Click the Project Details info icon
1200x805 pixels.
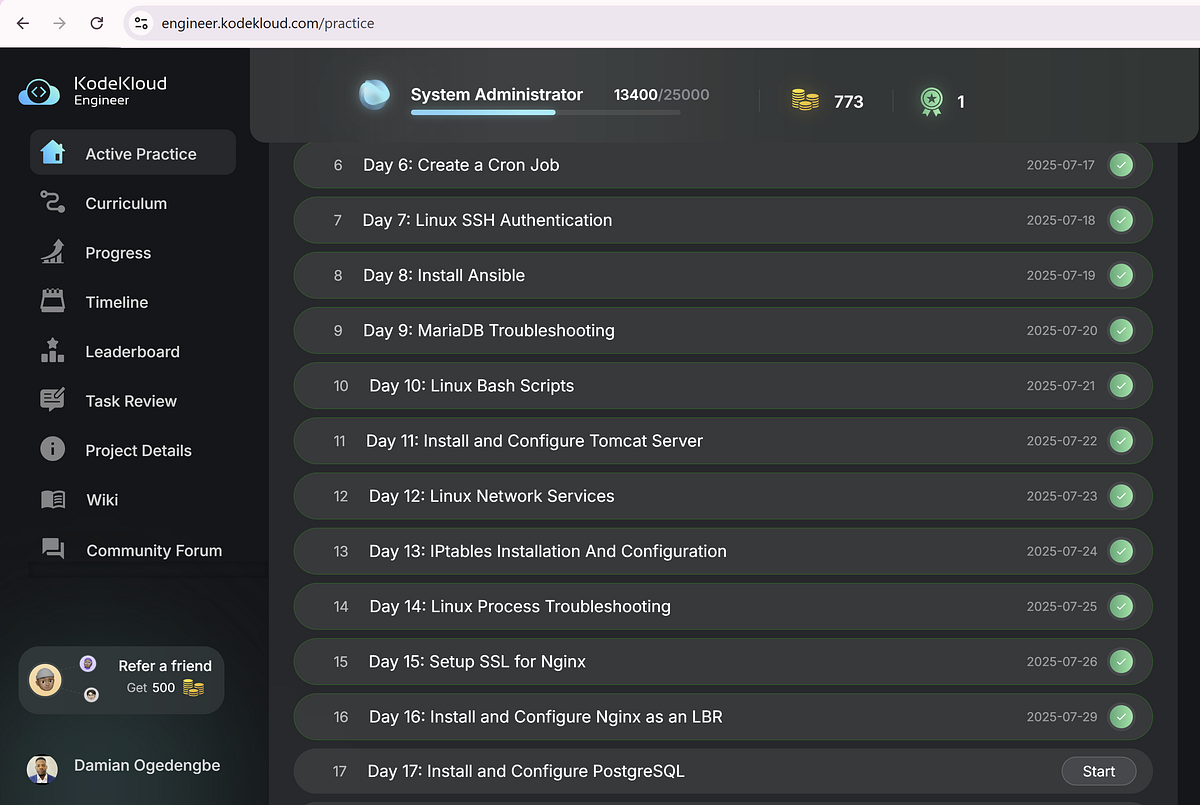(x=52, y=449)
